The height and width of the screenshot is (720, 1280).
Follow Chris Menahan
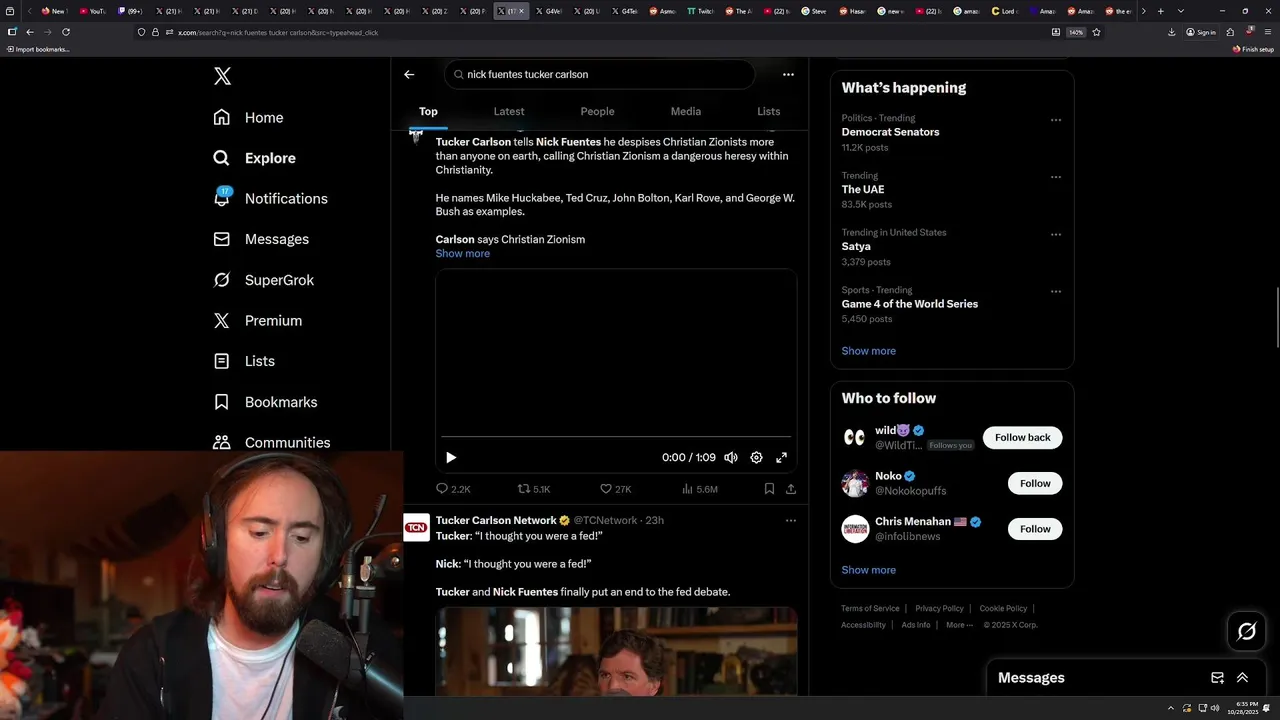pos(1035,529)
